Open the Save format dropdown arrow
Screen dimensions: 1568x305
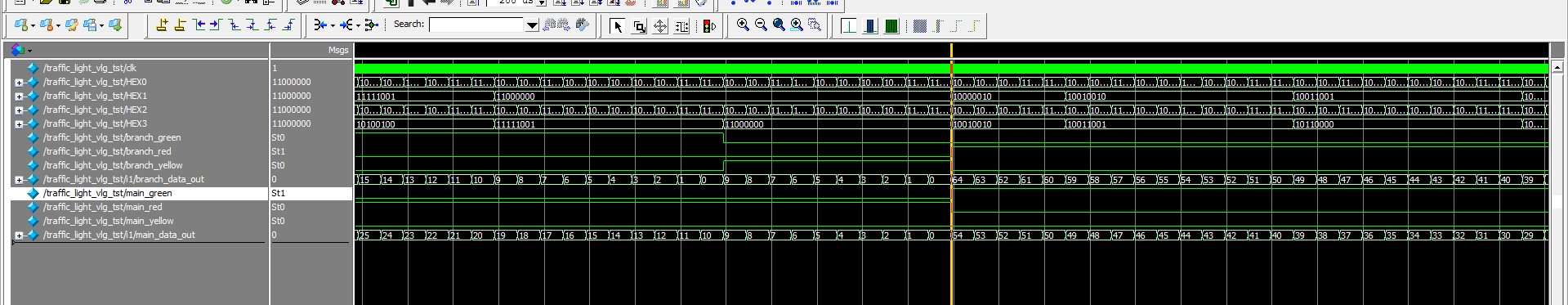point(101,26)
